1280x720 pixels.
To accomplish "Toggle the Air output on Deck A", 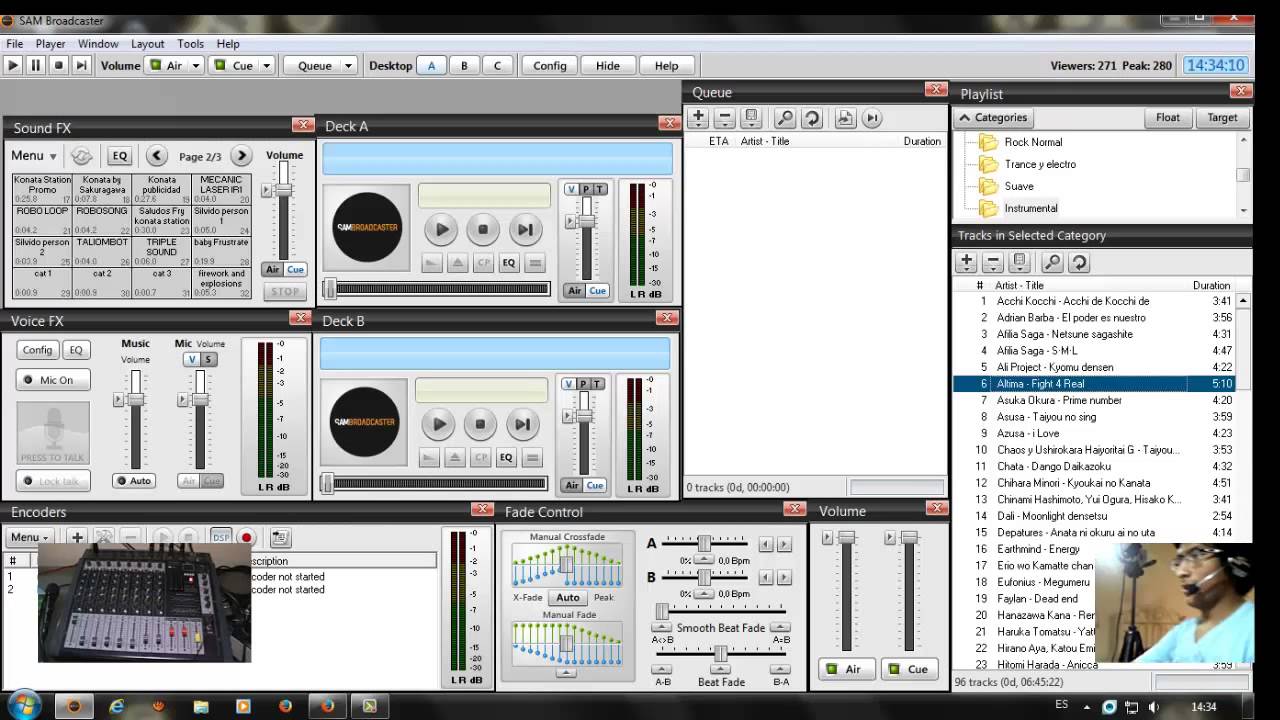I will (x=574, y=291).
